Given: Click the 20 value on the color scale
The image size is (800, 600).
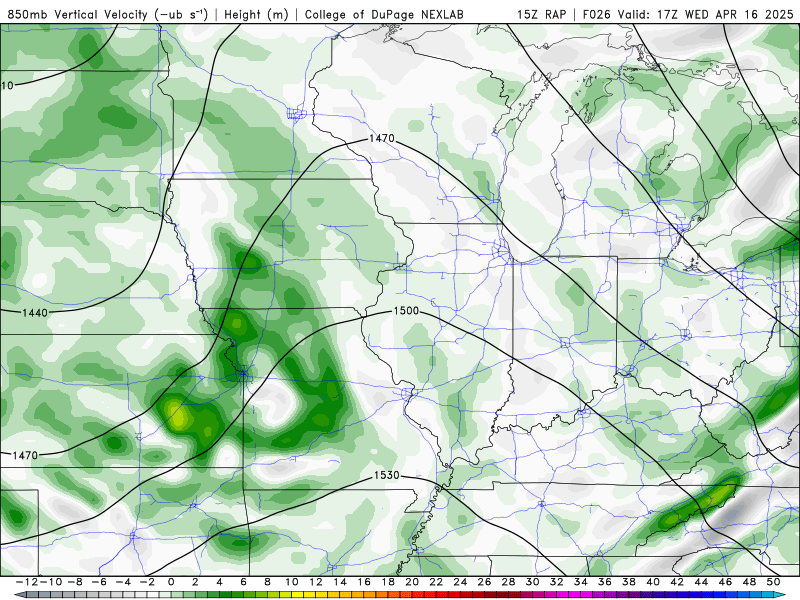Looking at the screenshot, I should (412, 582).
